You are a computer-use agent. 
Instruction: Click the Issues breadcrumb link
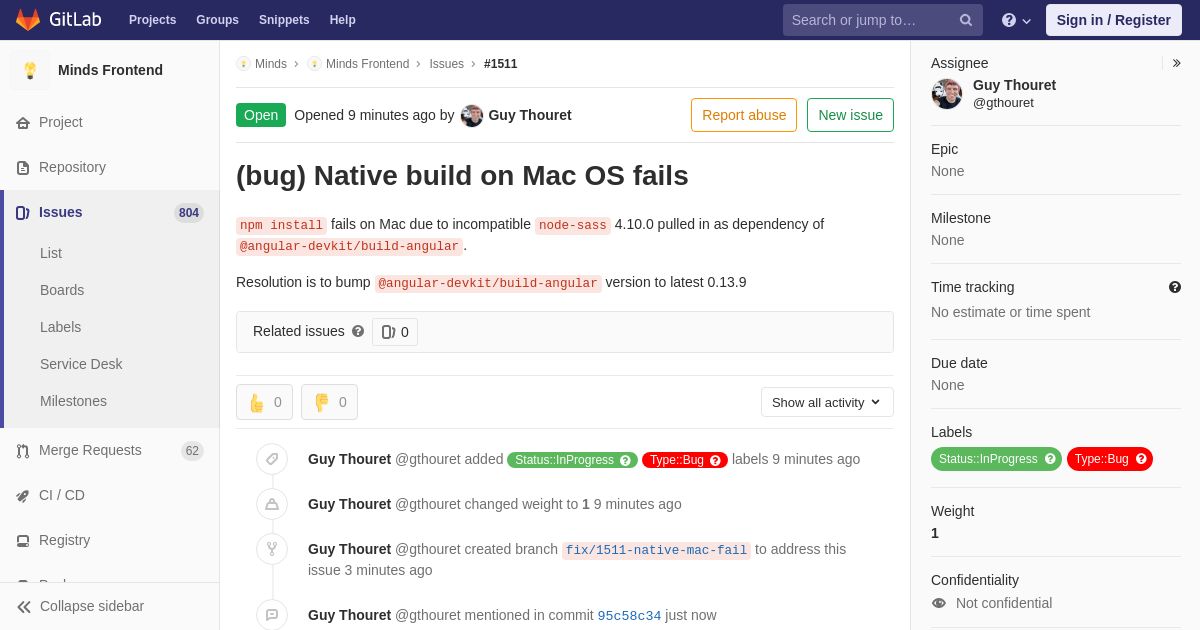pos(446,64)
